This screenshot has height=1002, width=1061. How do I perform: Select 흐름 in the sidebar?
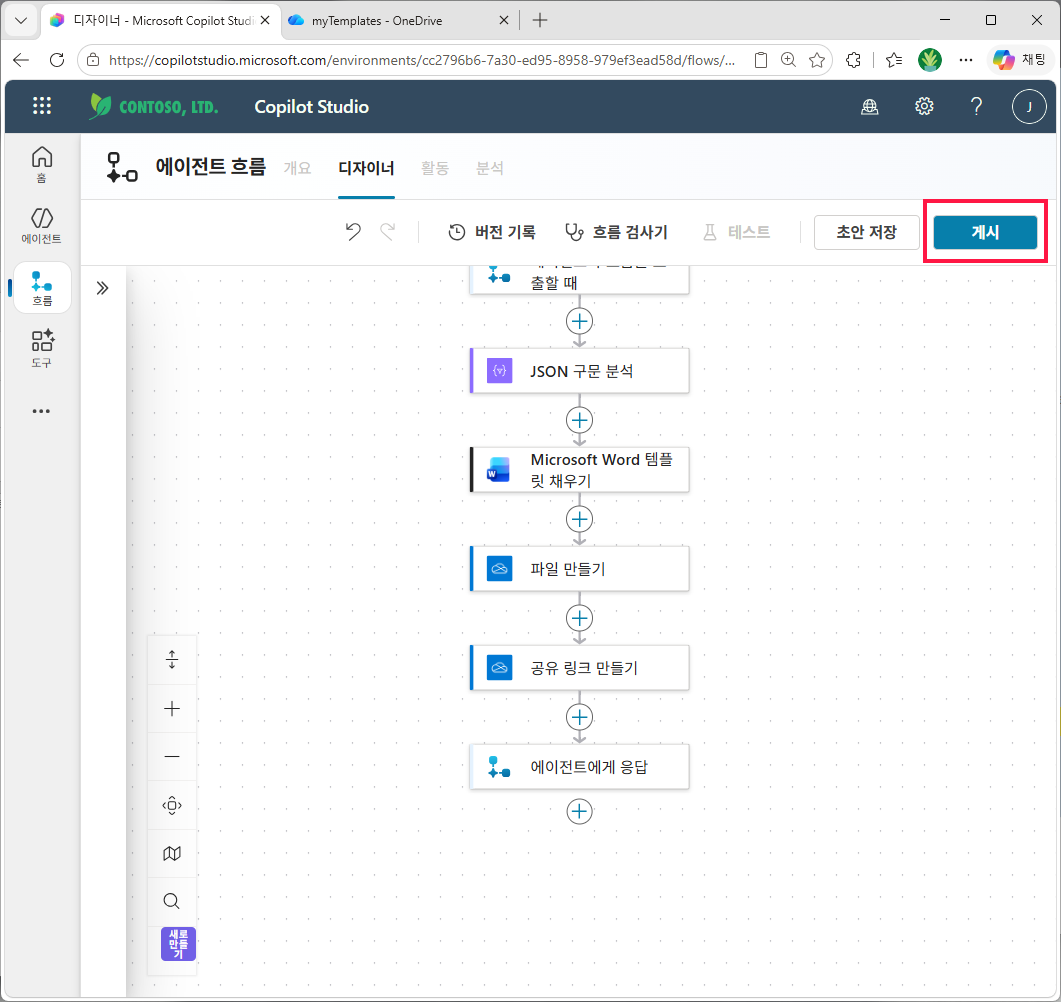pos(42,288)
